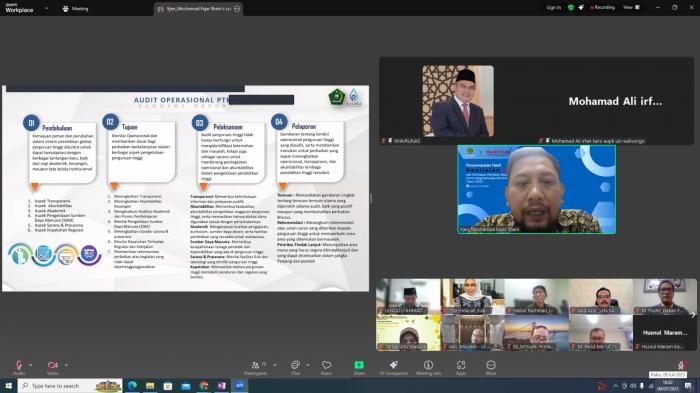
Task: Expand the video options arrow
Action: [66, 365]
